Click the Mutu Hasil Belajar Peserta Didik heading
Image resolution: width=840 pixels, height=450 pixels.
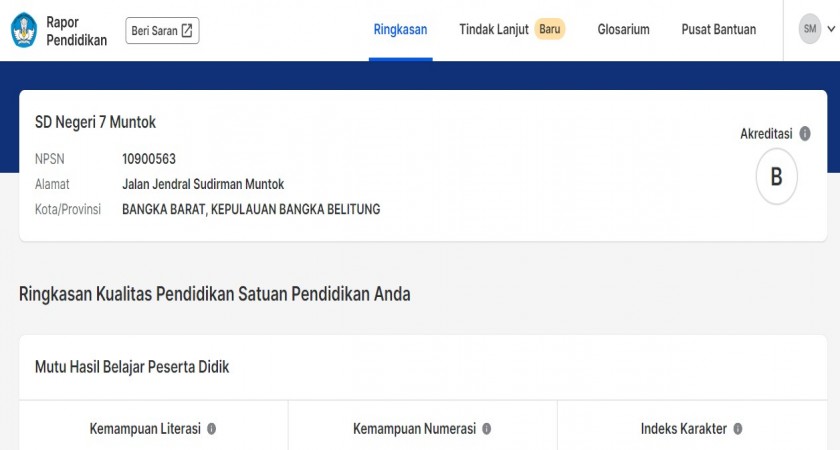(132, 367)
